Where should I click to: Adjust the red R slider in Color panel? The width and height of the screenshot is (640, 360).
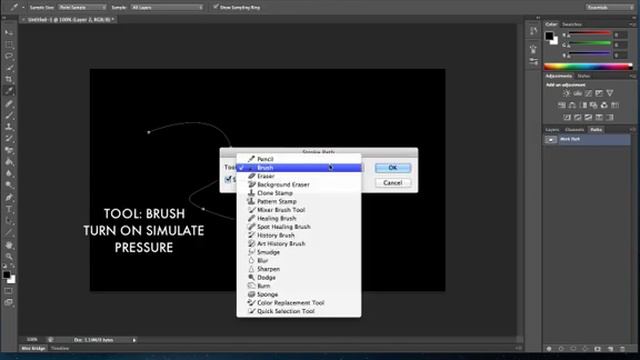click(589, 34)
